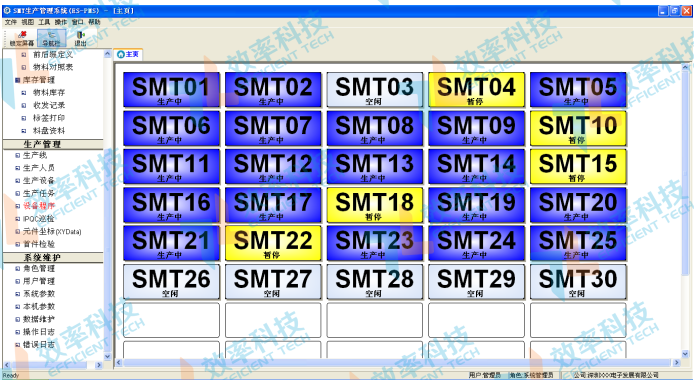Select the yellow SMT10 paused tile
The width and height of the screenshot is (694, 380).
pos(578,128)
